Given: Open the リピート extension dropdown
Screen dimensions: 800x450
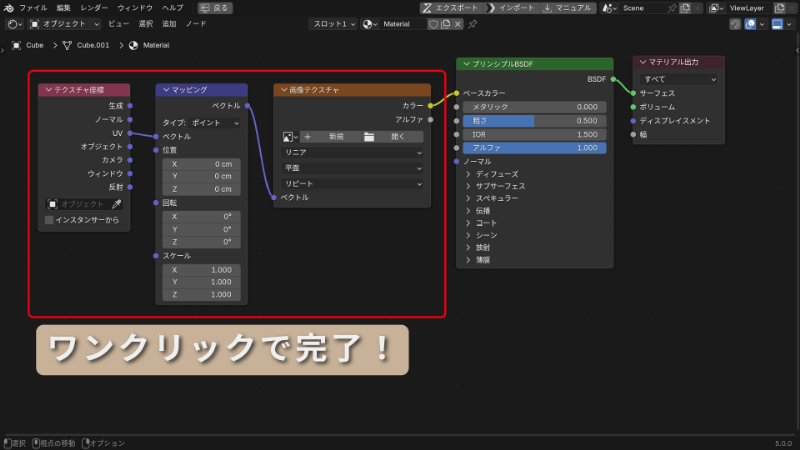Looking at the screenshot, I should [x=352, y=184].
